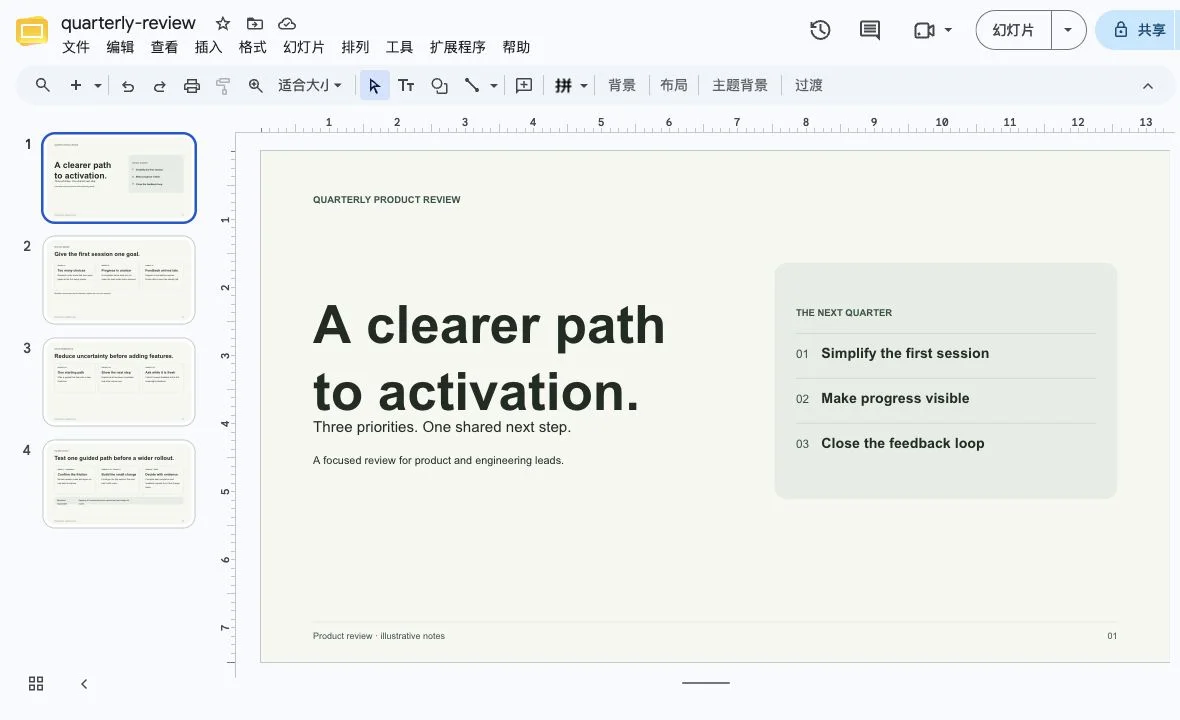Select the line tool

pos(472,85)
